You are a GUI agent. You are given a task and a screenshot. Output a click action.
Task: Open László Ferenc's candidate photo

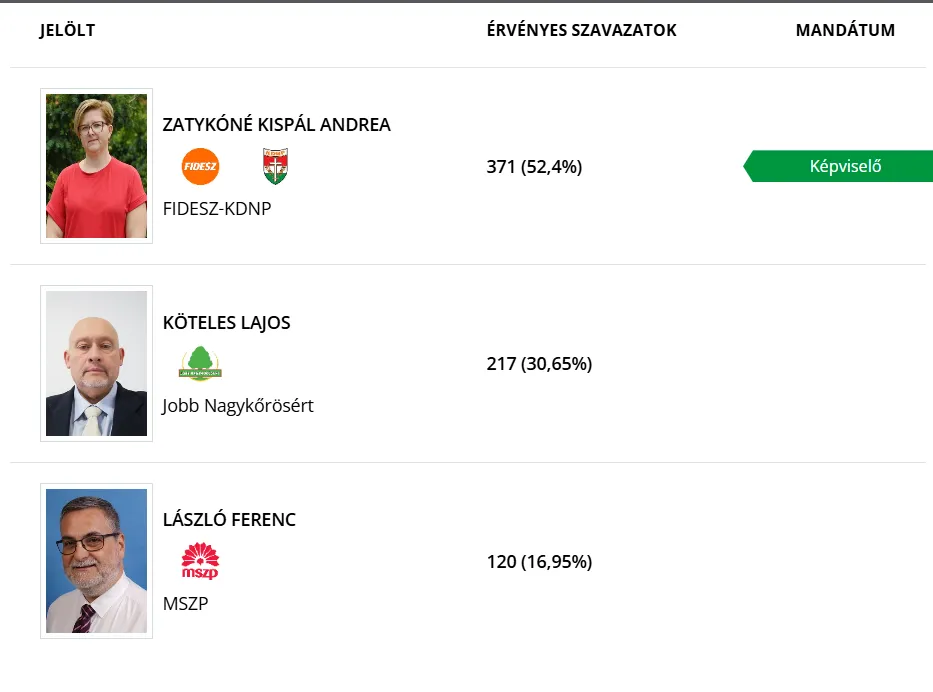pyautogui.click(x=96, y=560)
